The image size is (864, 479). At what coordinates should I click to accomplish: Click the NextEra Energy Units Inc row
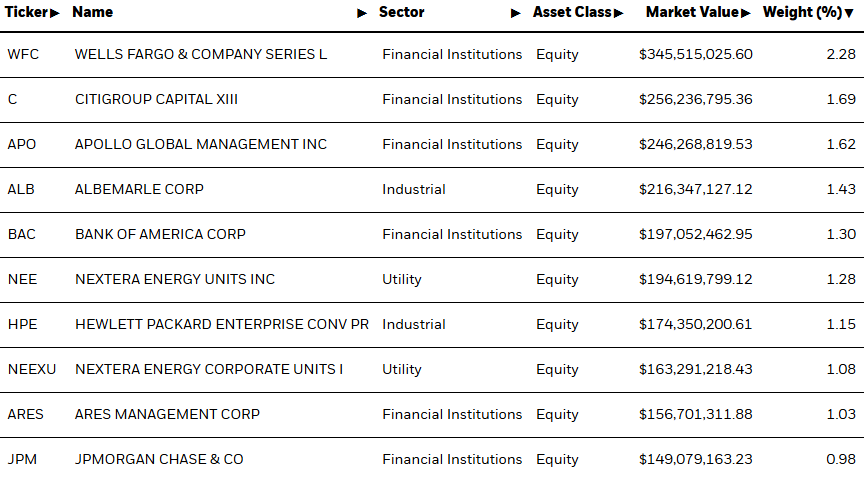(432, 279)
